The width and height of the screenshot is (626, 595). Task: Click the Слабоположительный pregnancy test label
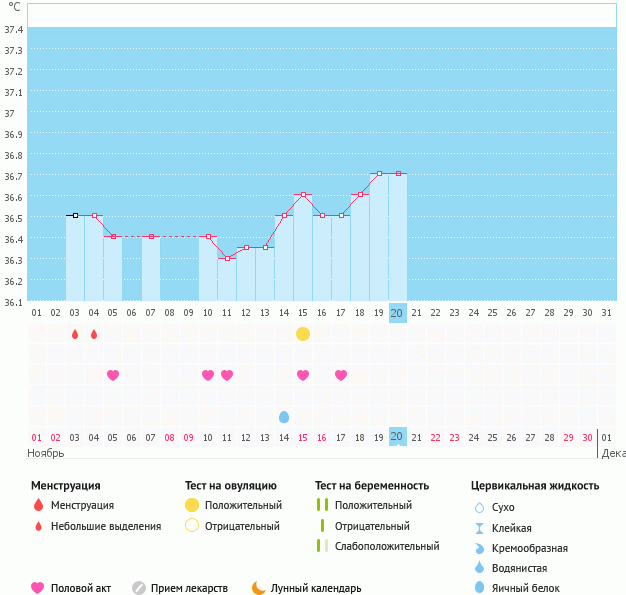click(x=388, y=546)
